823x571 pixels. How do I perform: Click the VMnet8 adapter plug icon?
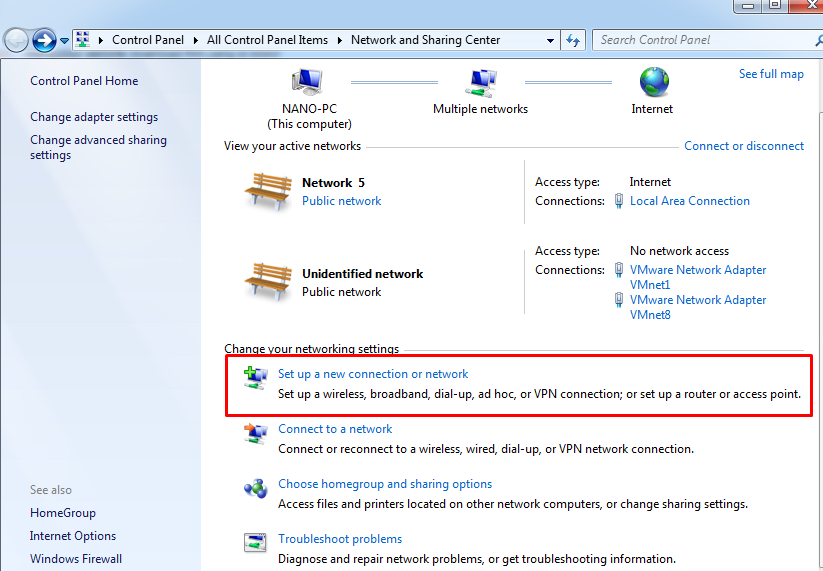point(619,300)
